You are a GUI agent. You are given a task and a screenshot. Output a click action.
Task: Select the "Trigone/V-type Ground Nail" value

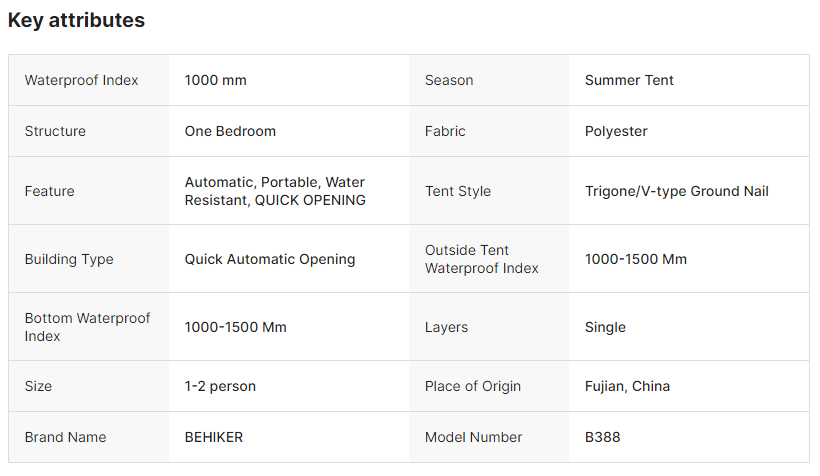676,191
